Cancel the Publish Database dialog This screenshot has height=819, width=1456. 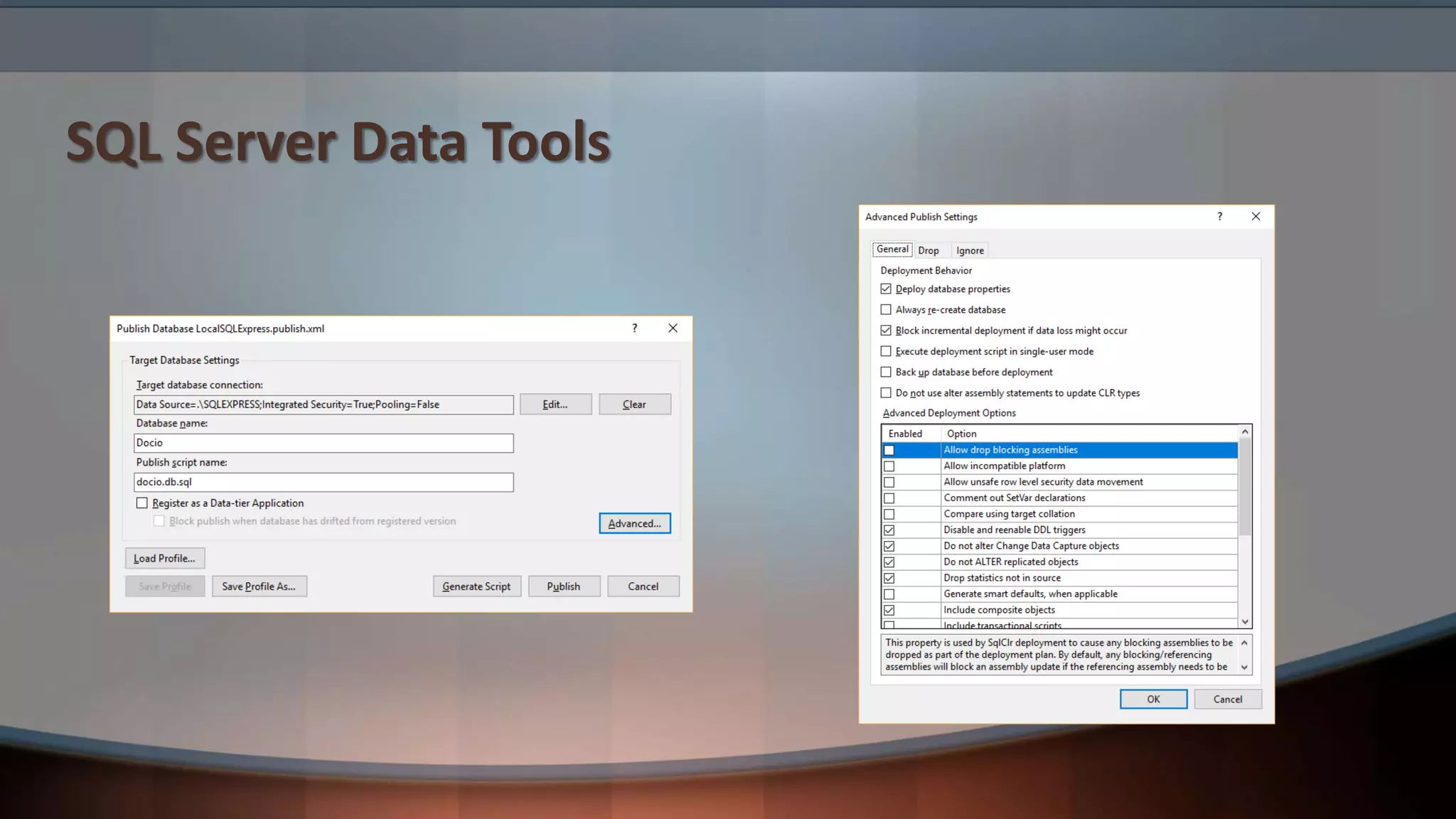coord(643,586)
